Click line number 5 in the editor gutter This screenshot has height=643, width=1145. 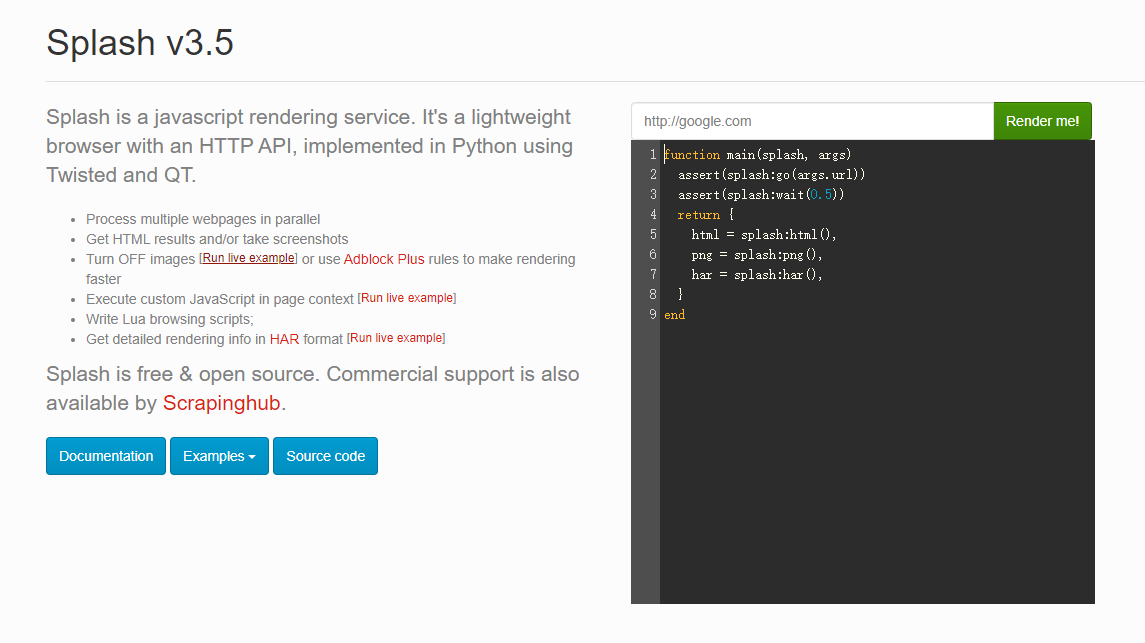tap(652, 234)
